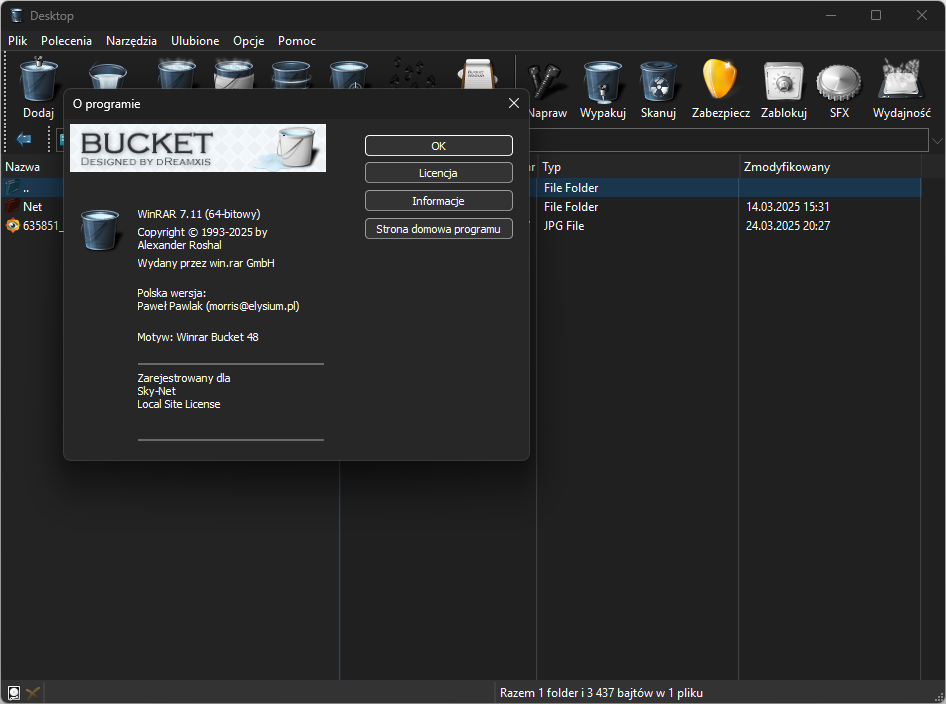
Task: Click the crossed password icon in status bar
Action: pyautogui.click(x=33, y=693)
